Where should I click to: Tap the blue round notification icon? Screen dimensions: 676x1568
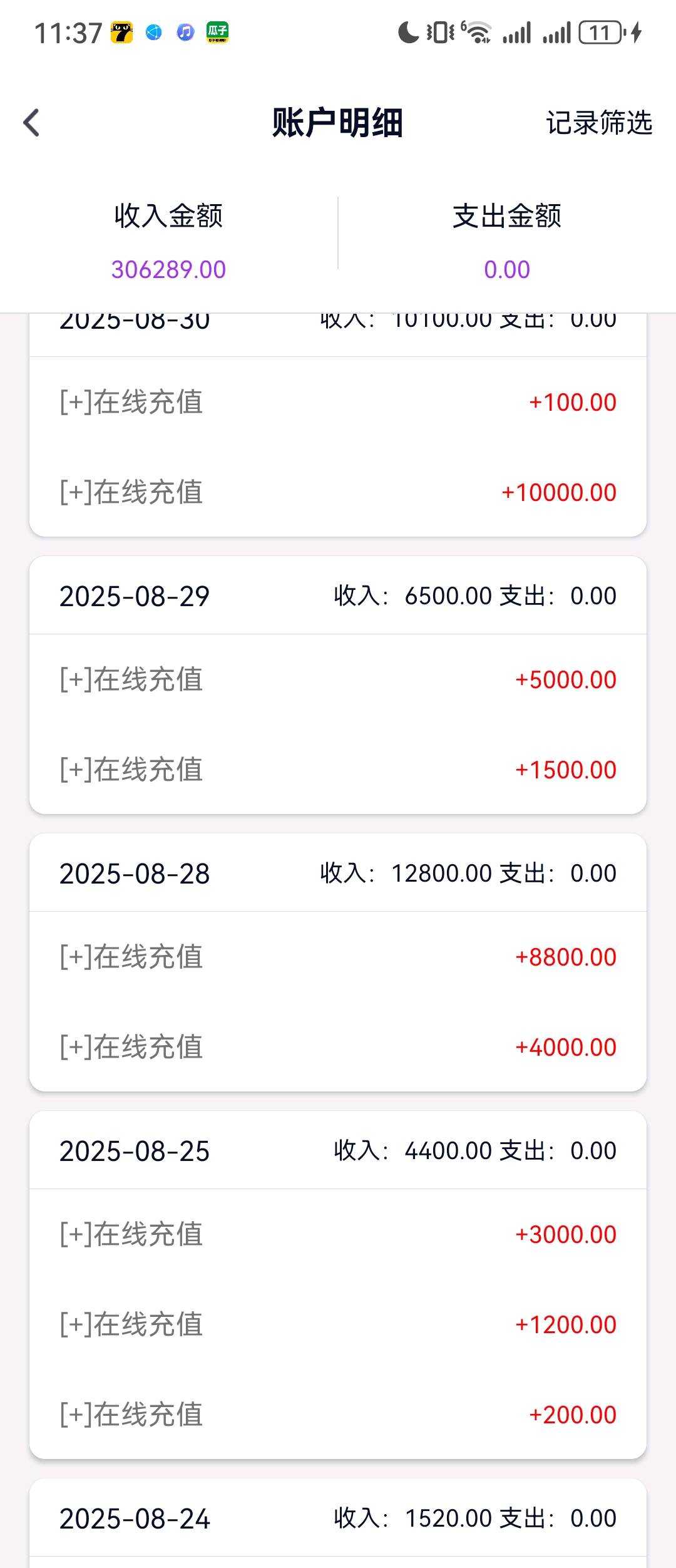153,33
